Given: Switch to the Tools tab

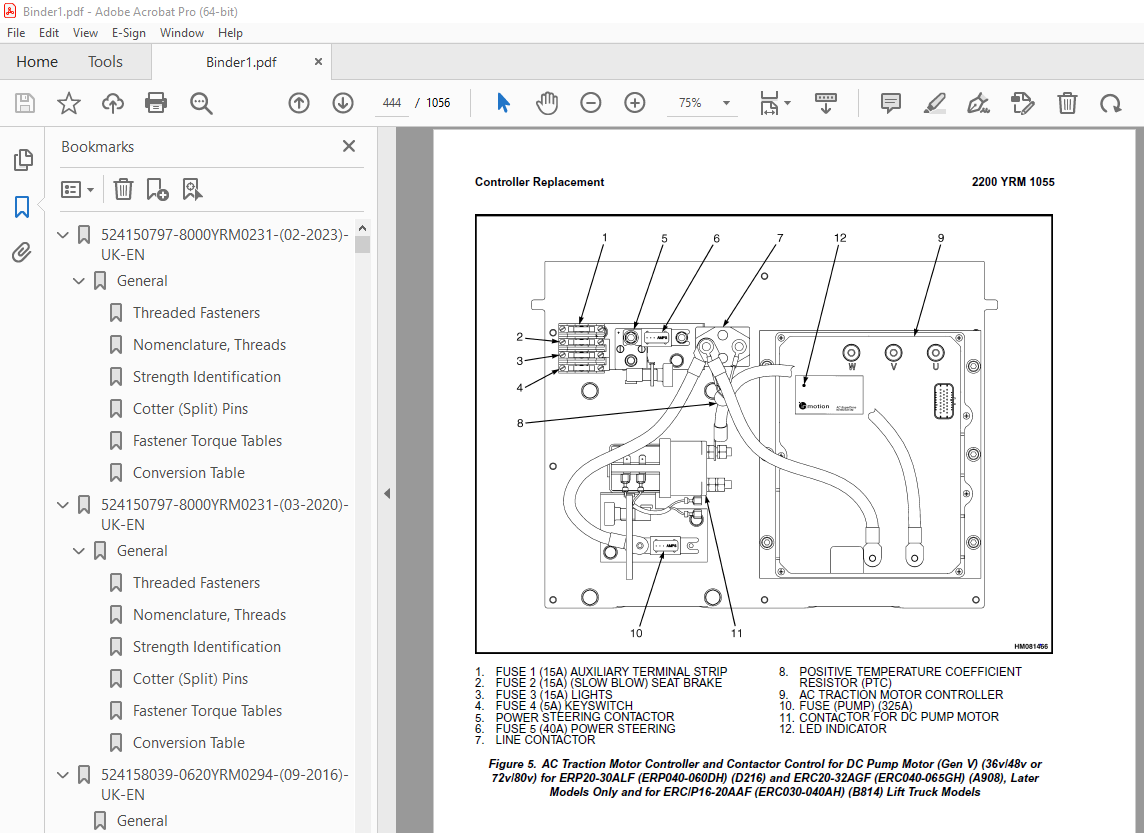Looking at the screenshot, I should click(105, 62).
